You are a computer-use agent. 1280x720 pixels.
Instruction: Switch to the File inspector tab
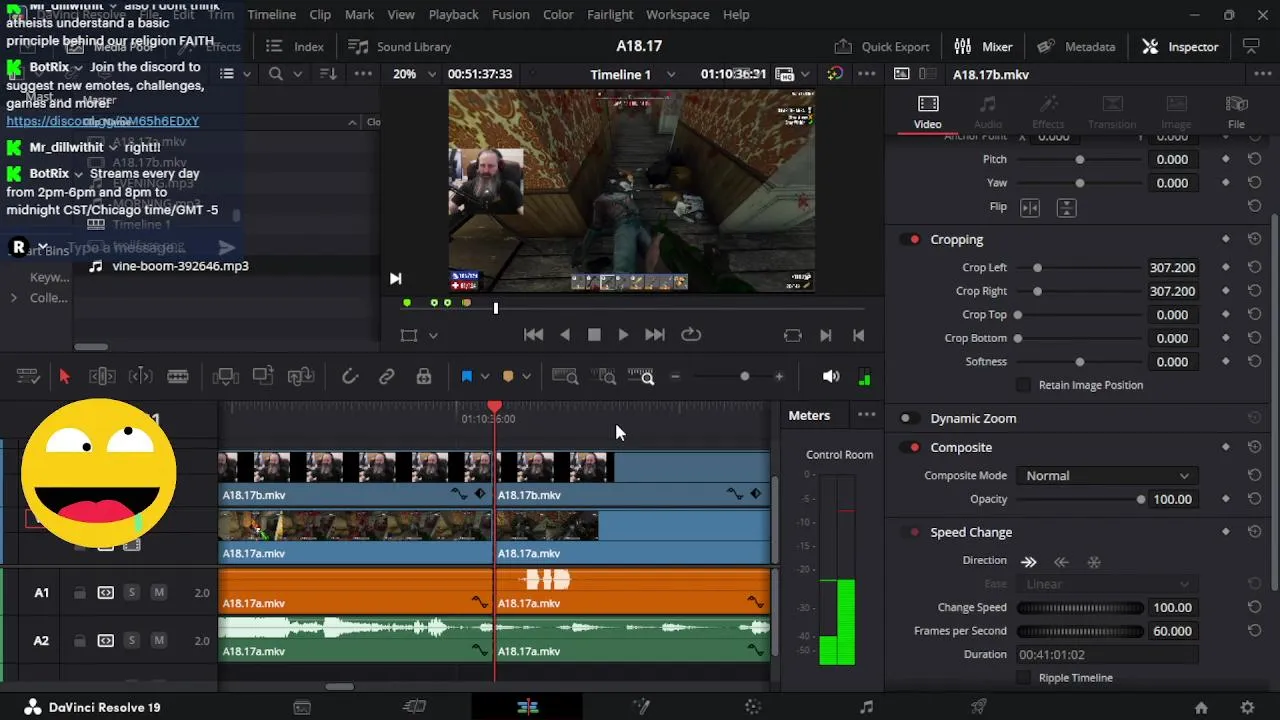(1237, 112)
